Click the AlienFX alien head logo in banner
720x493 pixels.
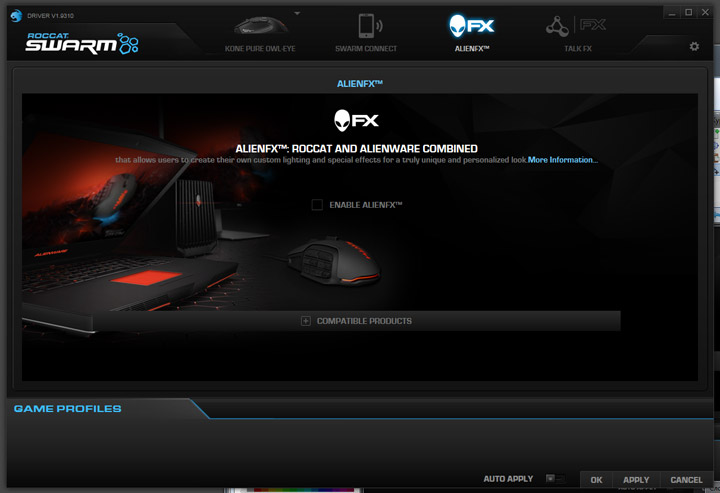[356, 121]
